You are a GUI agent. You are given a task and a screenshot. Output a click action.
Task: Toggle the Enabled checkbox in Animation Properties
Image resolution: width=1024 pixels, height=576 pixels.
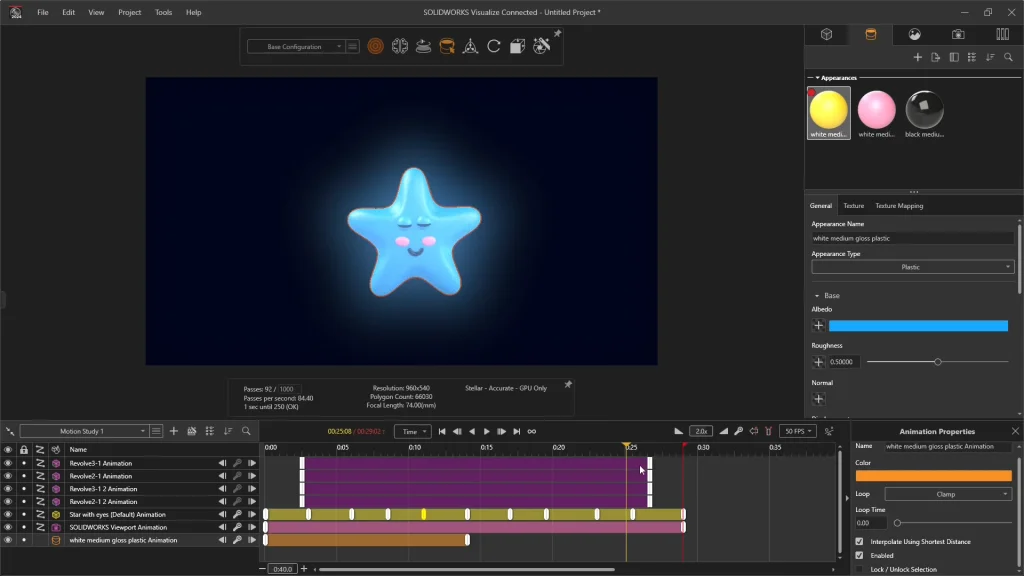[859, 555]
